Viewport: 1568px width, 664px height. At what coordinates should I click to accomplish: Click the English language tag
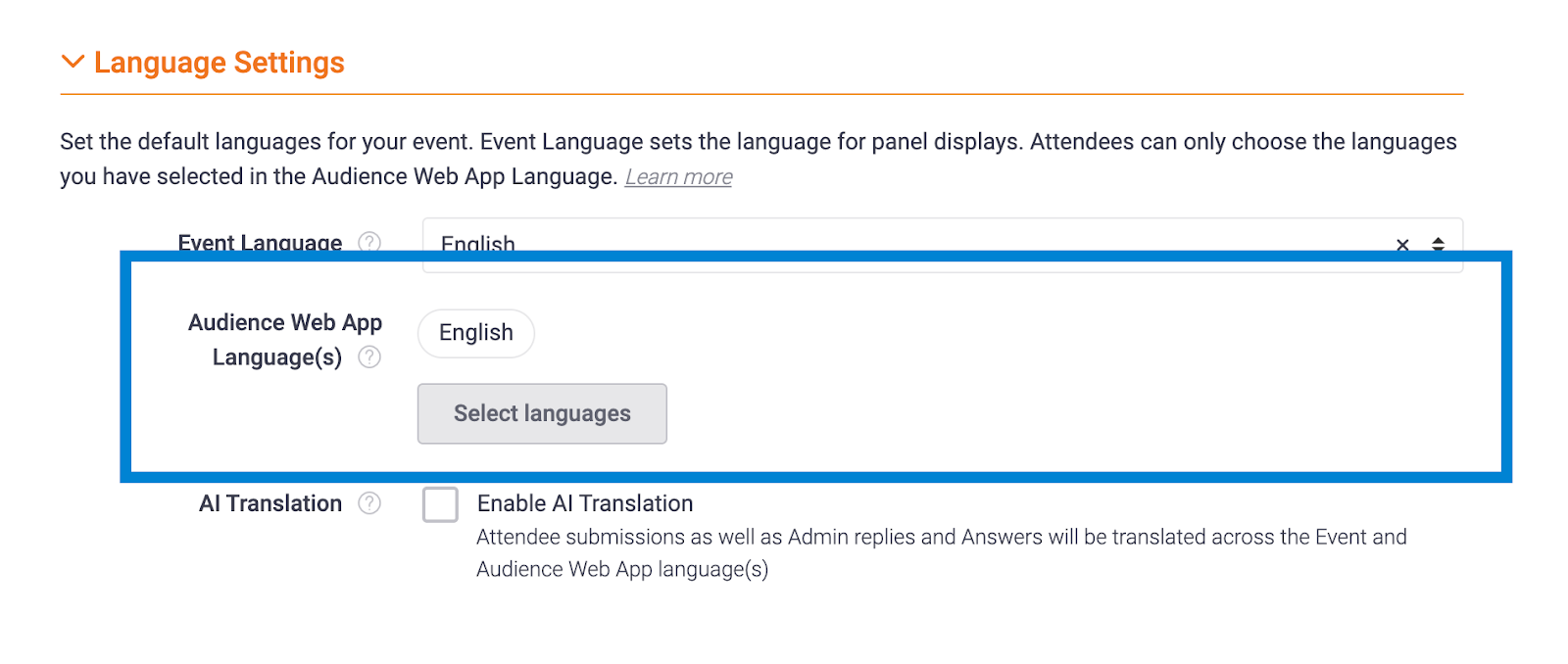(476, 333)
